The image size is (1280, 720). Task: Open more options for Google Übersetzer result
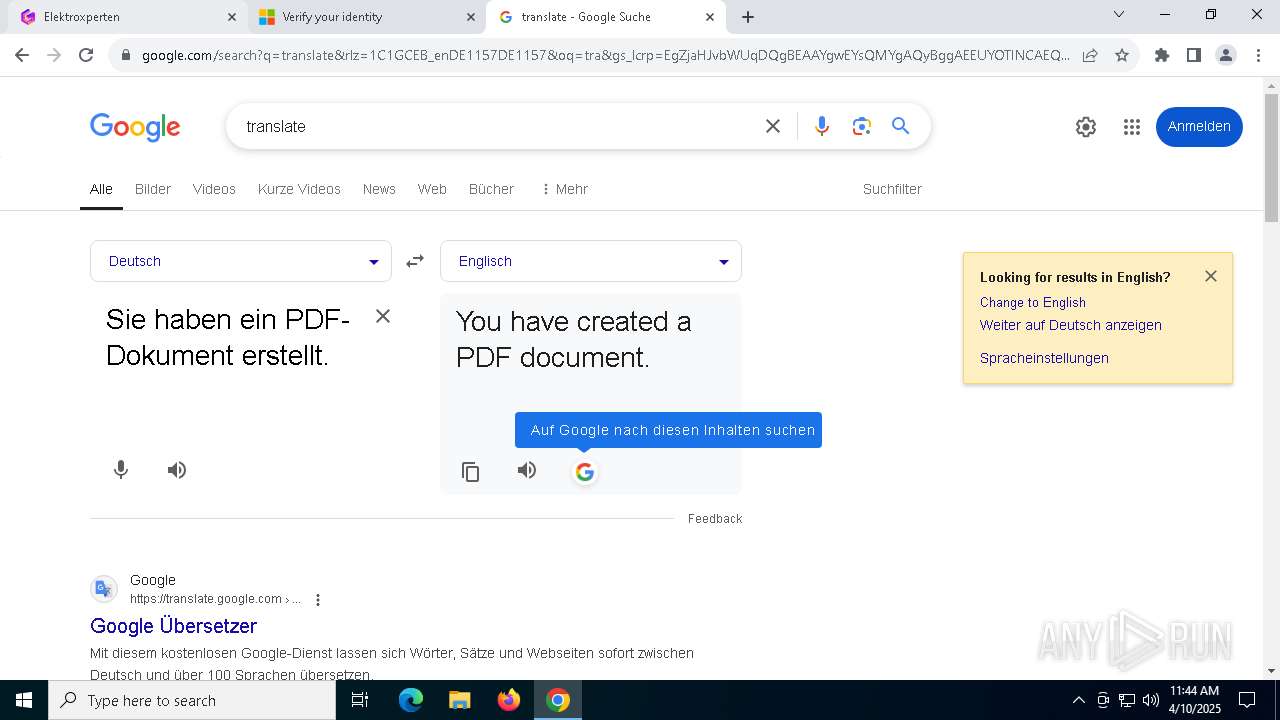(318, 600)
